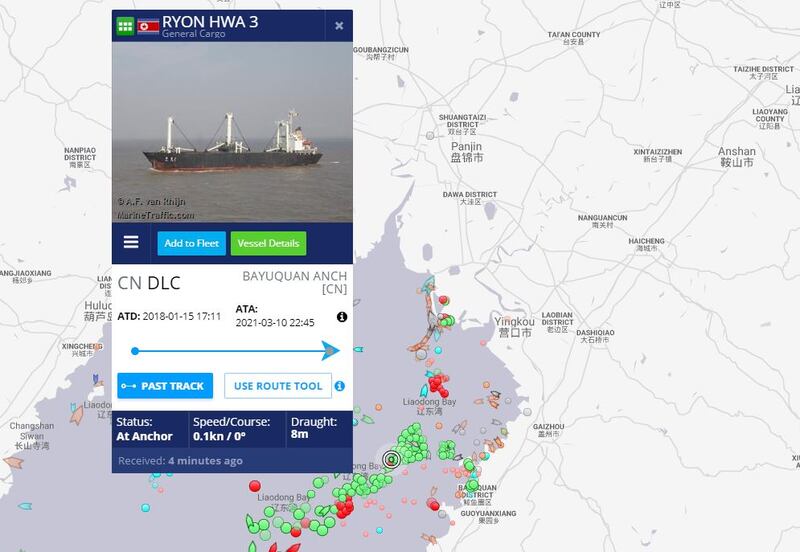The width and height of the screenshot is (800, 552).
Task: Click At Anchor status text
Action: coord(144,436)
